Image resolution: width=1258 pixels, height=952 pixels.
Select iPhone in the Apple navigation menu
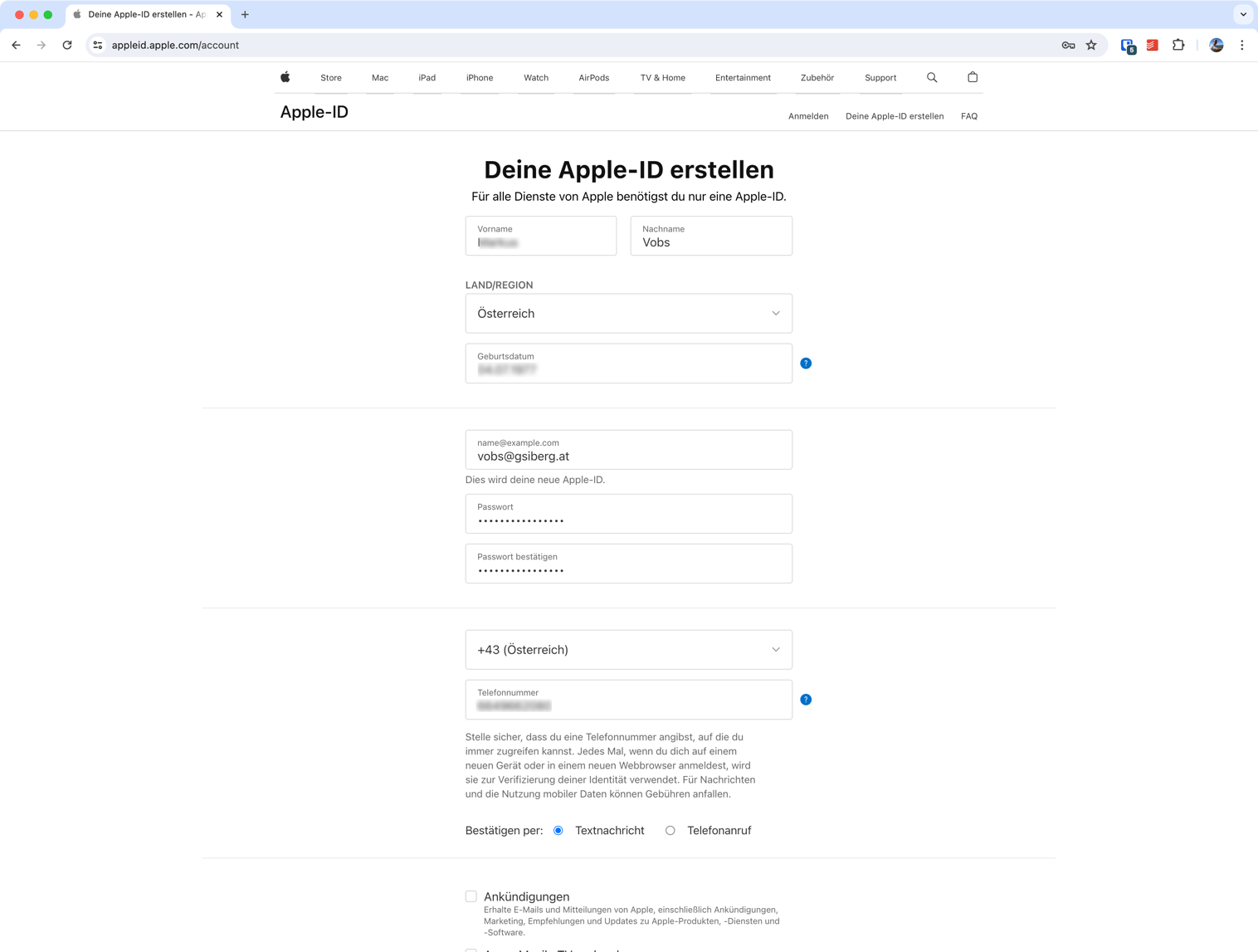click(x=480, y=77)
